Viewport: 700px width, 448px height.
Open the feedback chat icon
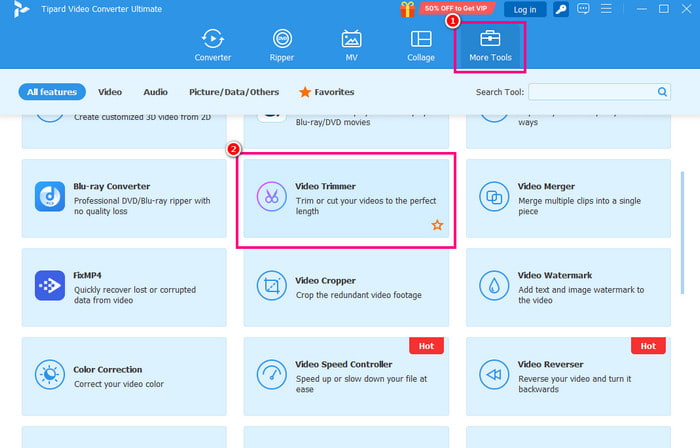point(583,9)
